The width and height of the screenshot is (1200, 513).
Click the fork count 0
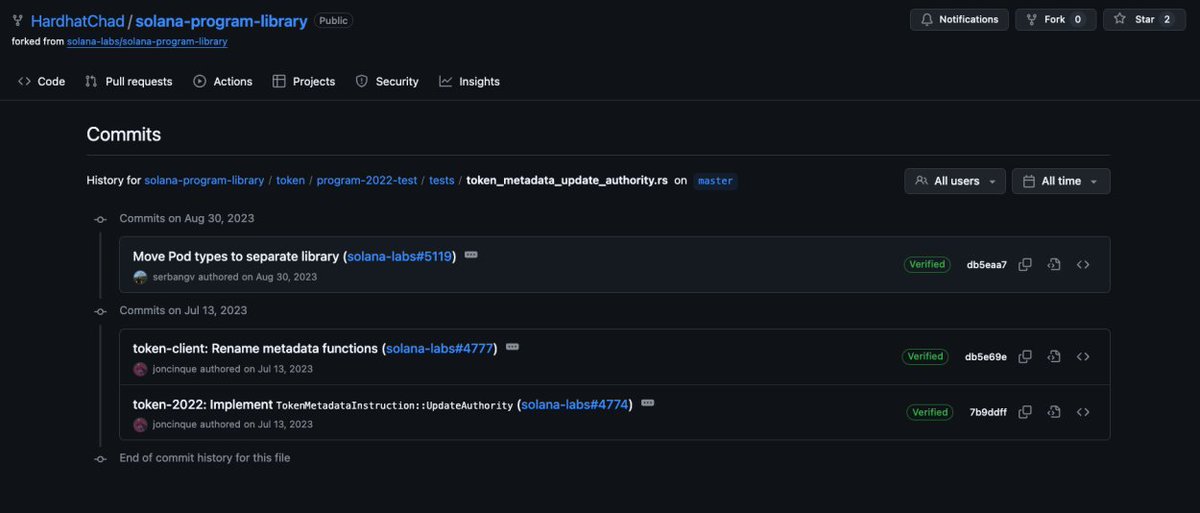click(x=1078, y=19)
